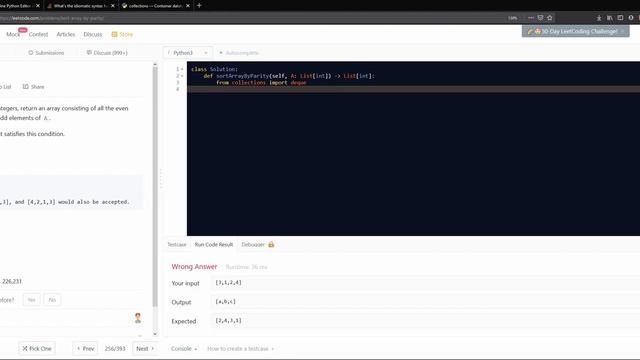The image size is (640, 360).
Task: Toggle the Autocomplete option
Action: pyautogui.click(x=239, y=53)
